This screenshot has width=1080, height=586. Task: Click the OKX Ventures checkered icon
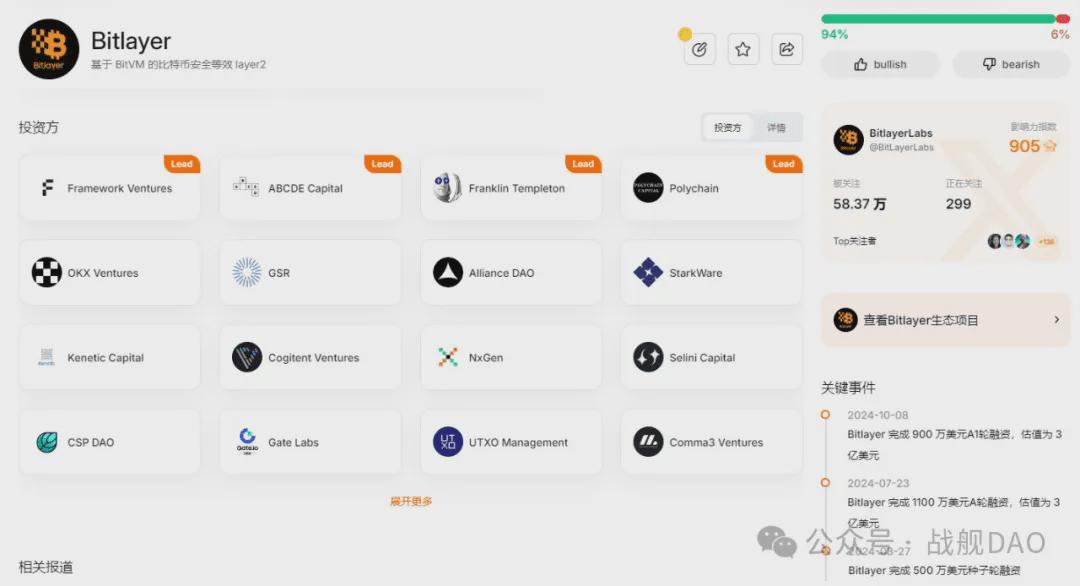point(46,272)
